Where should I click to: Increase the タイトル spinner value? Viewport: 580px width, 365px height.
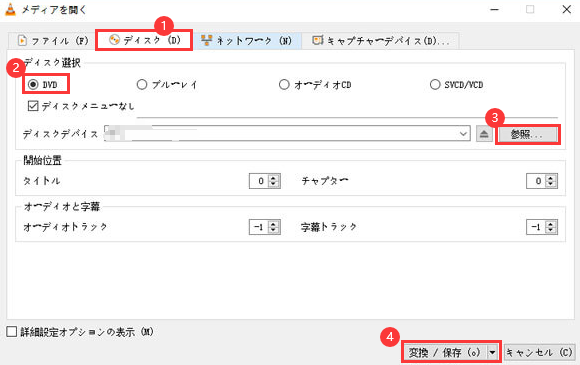click(x=273, y=178)
